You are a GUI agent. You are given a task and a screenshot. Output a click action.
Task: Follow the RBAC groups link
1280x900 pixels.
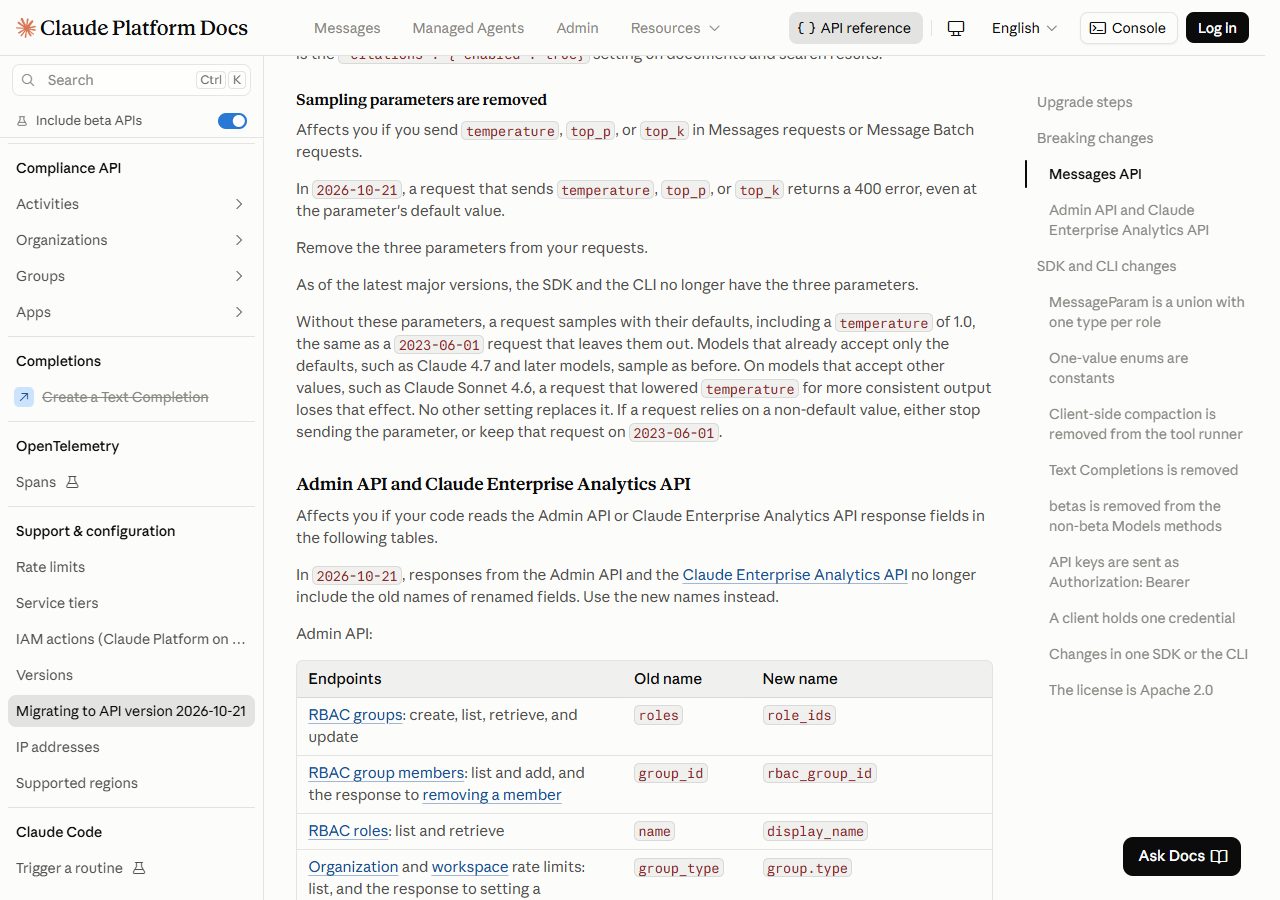tap(355, 715)
